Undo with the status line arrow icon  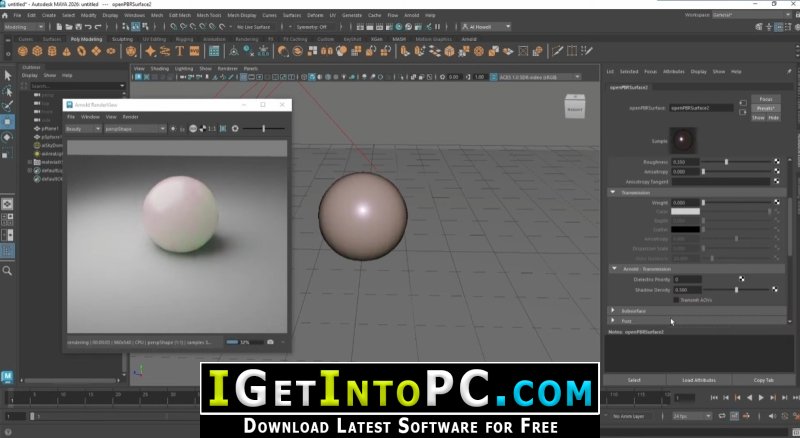(x=88, y=27)
